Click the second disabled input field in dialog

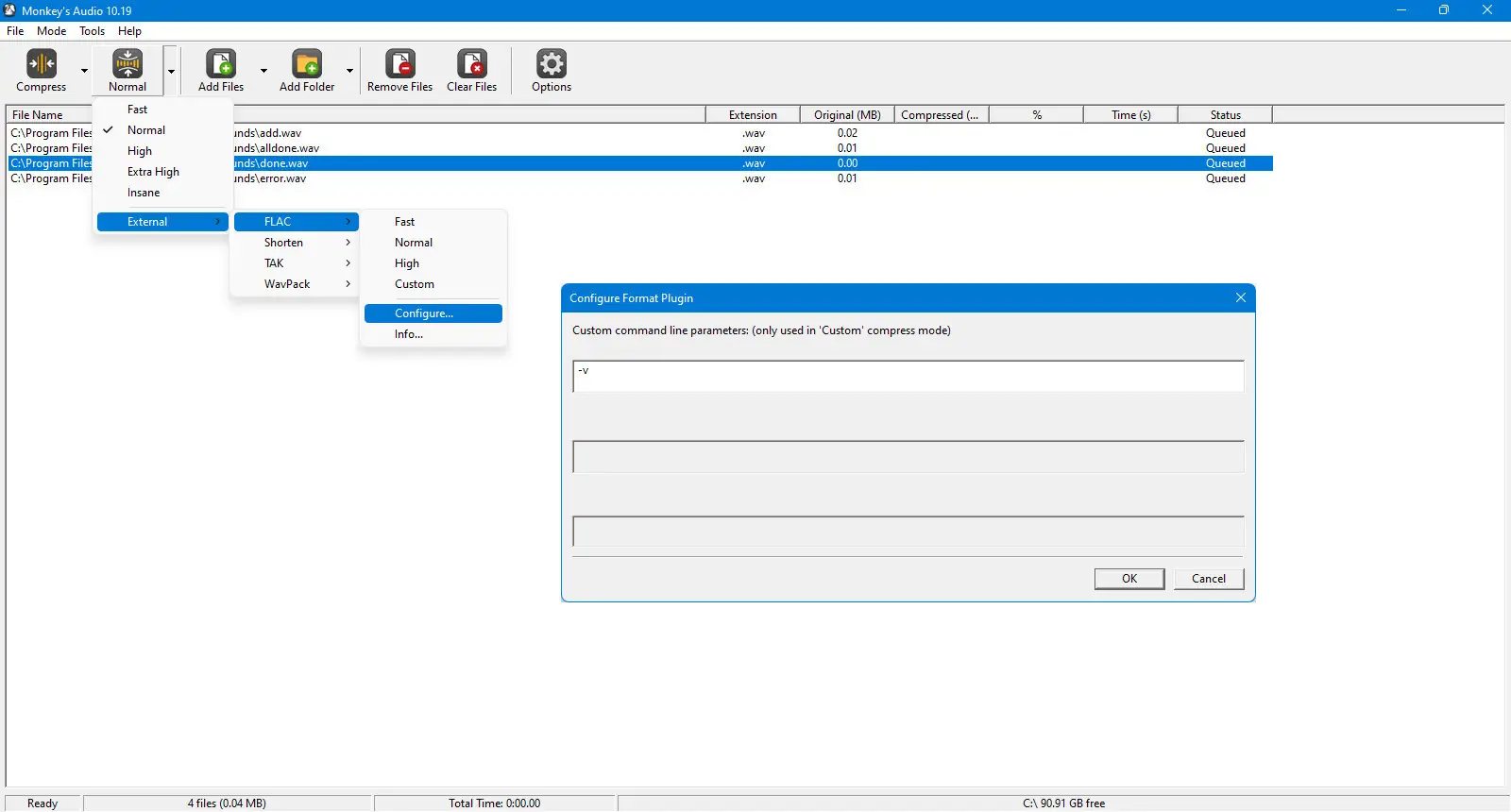(908, 457)
